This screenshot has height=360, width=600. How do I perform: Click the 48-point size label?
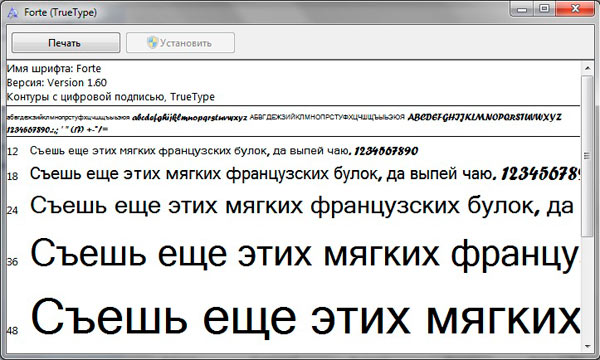(13, 331)
